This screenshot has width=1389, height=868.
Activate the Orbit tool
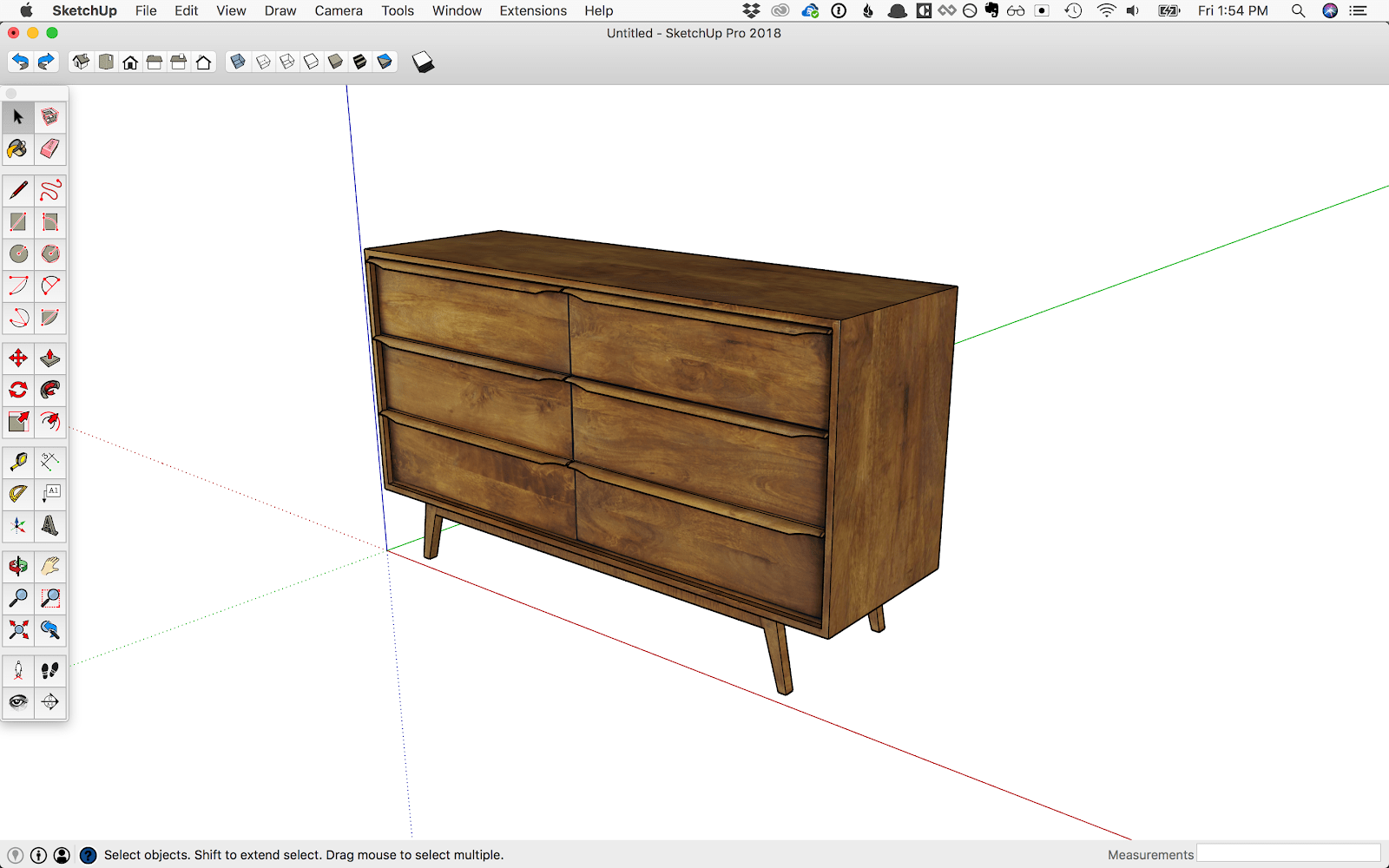point(18,567)
